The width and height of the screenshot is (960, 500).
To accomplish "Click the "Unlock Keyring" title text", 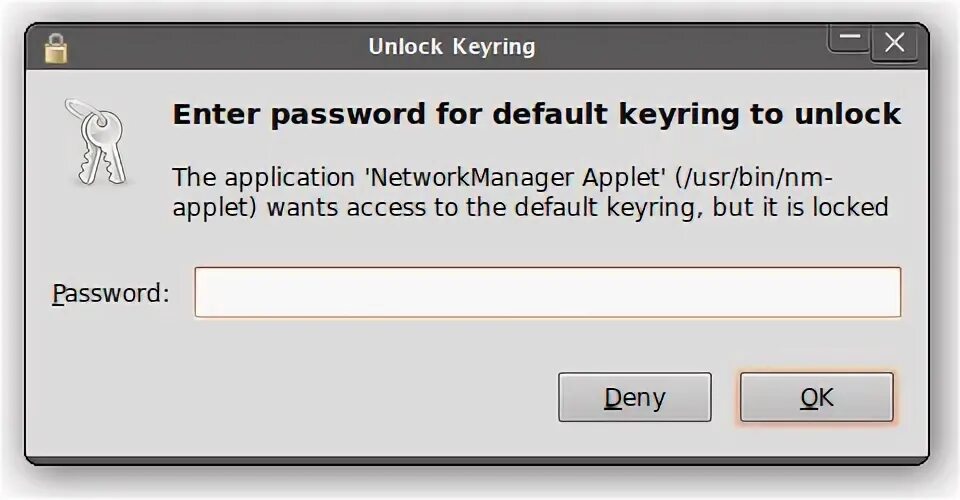I will pyautogui.click(x=451, y=47).
